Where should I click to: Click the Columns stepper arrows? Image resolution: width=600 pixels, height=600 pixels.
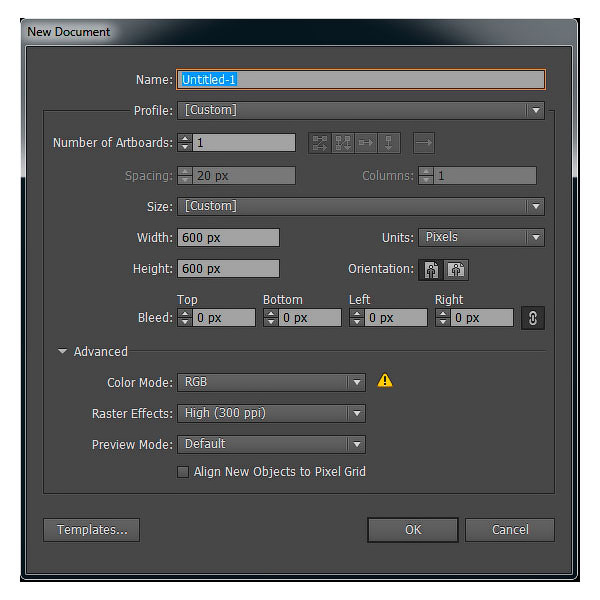pyautogui.click(x=426, y=176)
